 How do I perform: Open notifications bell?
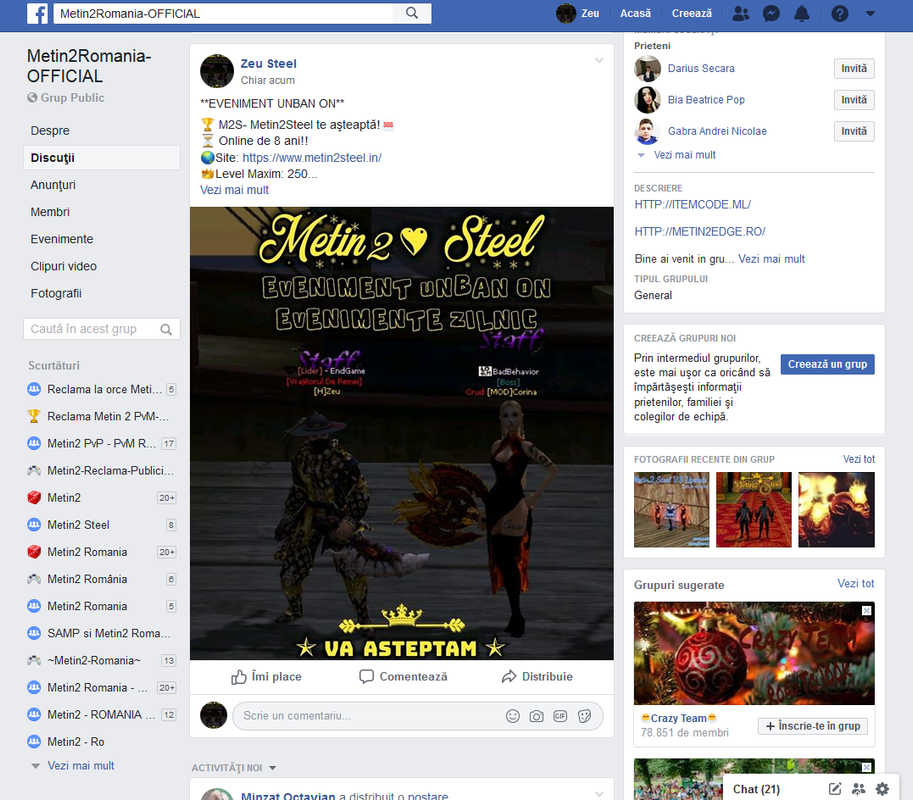click(x=802, y=13)
